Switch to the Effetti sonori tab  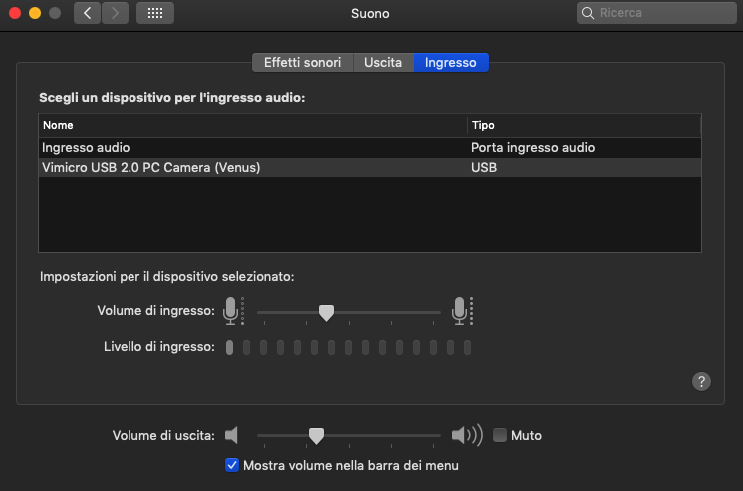pyautogui.click(x=302, y=62)
